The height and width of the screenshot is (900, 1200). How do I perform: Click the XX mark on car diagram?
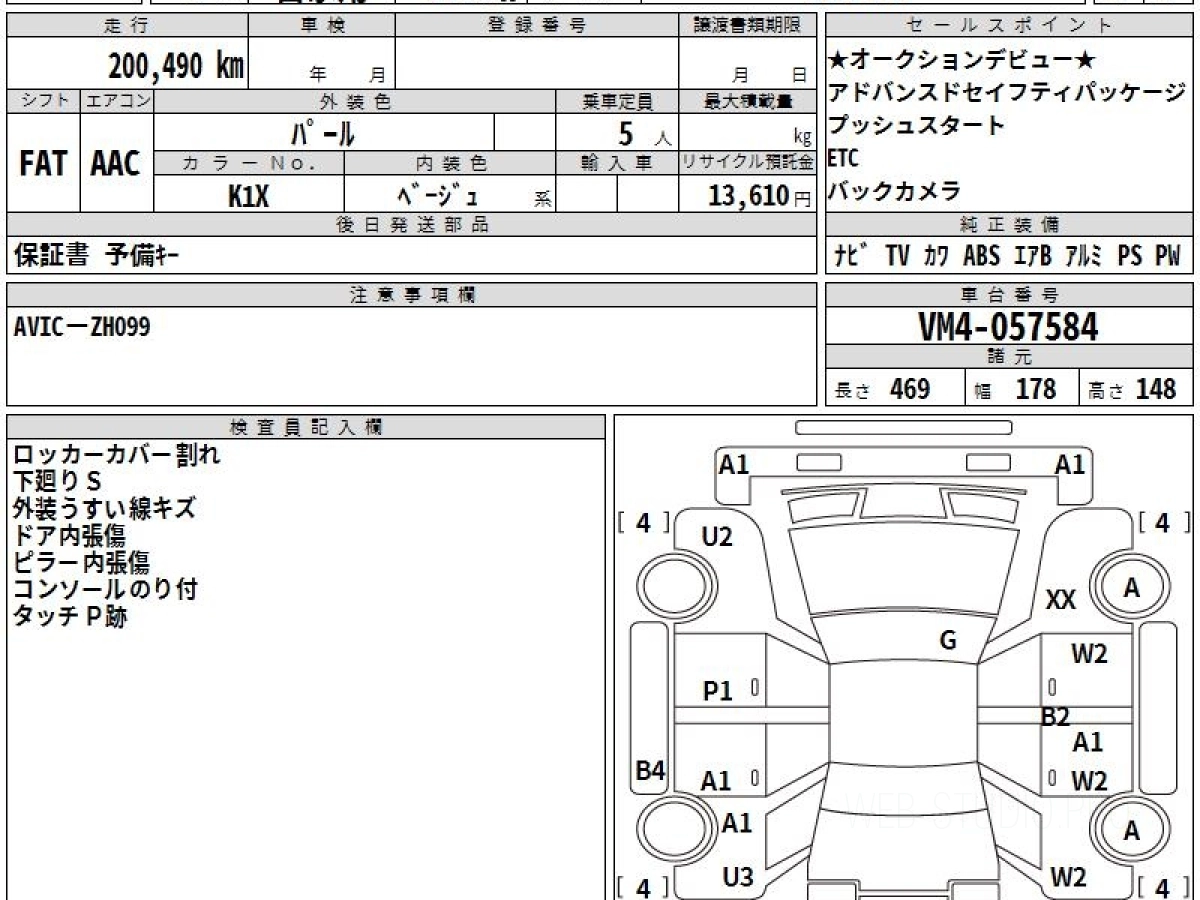(1061, 600)
